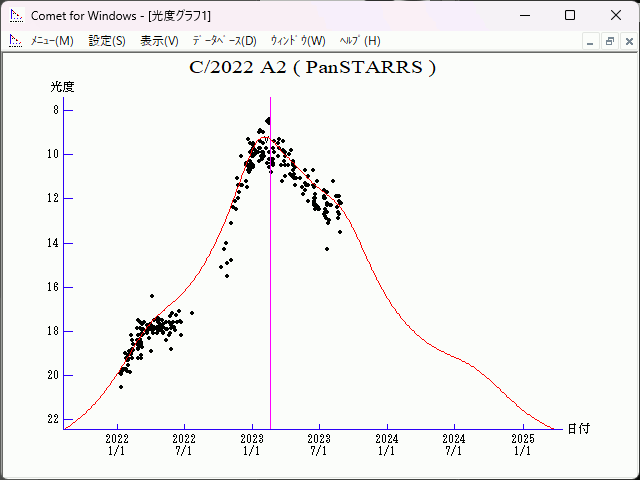
Task: Maximize the Comet for Windows window
Action: click(570, 16)
